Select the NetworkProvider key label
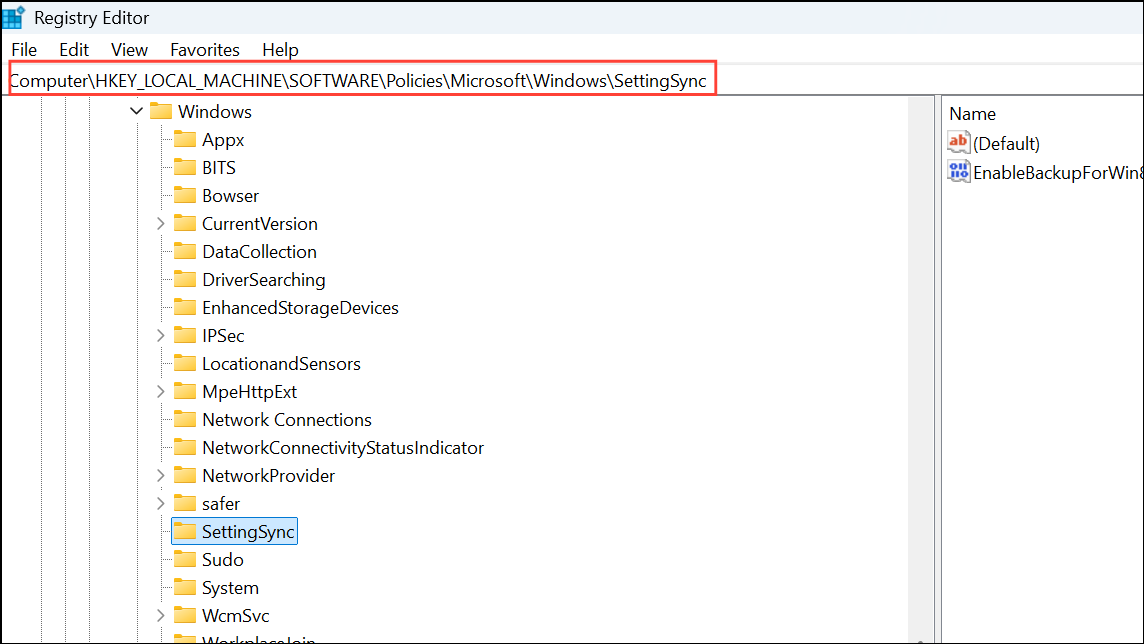This screenshot has height=644, width=1144. (268, 476)
